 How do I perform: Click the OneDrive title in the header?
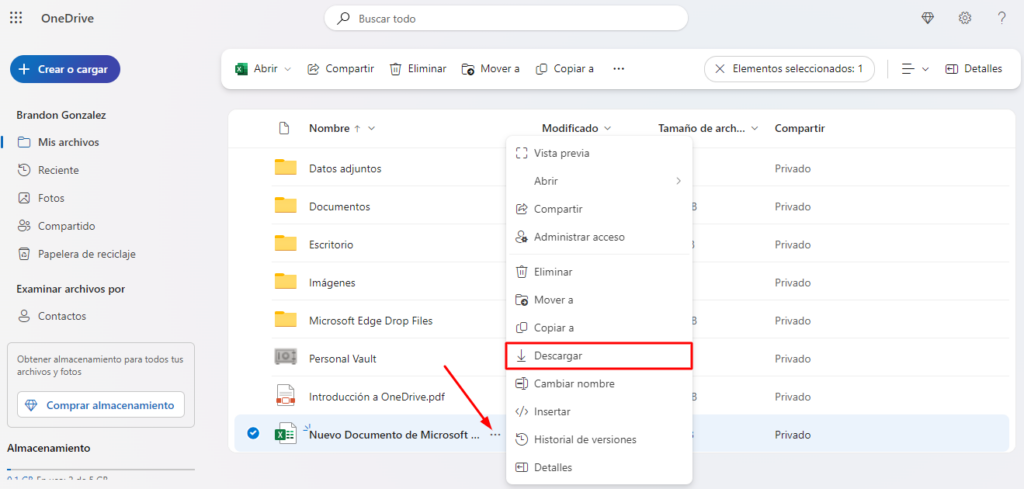[67, 18]
